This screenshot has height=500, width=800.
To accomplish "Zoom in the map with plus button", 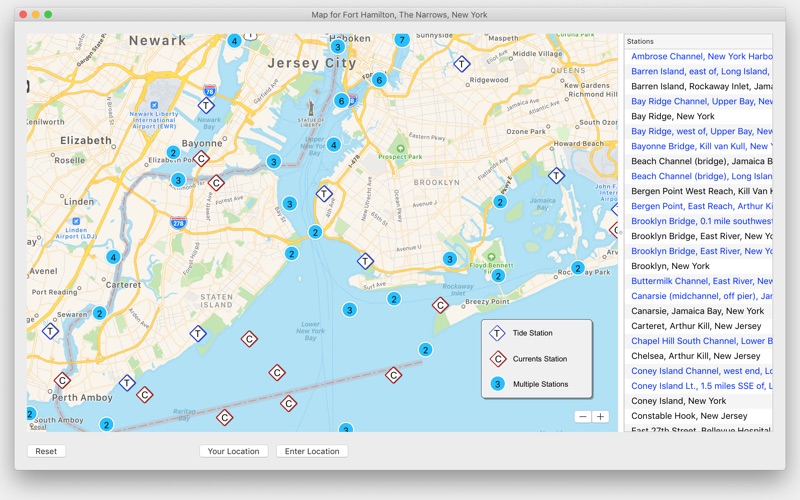I will click(x=601, y=417).
